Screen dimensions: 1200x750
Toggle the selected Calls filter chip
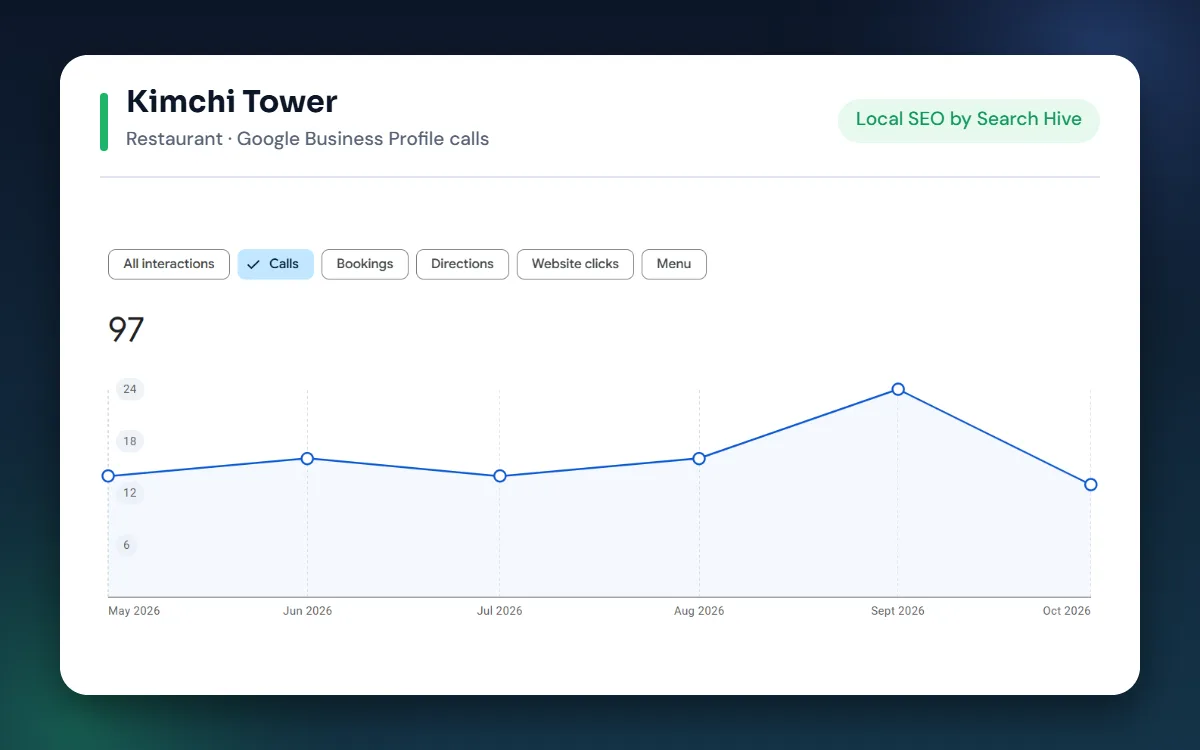pyautogui.click(x=276, y=264)
